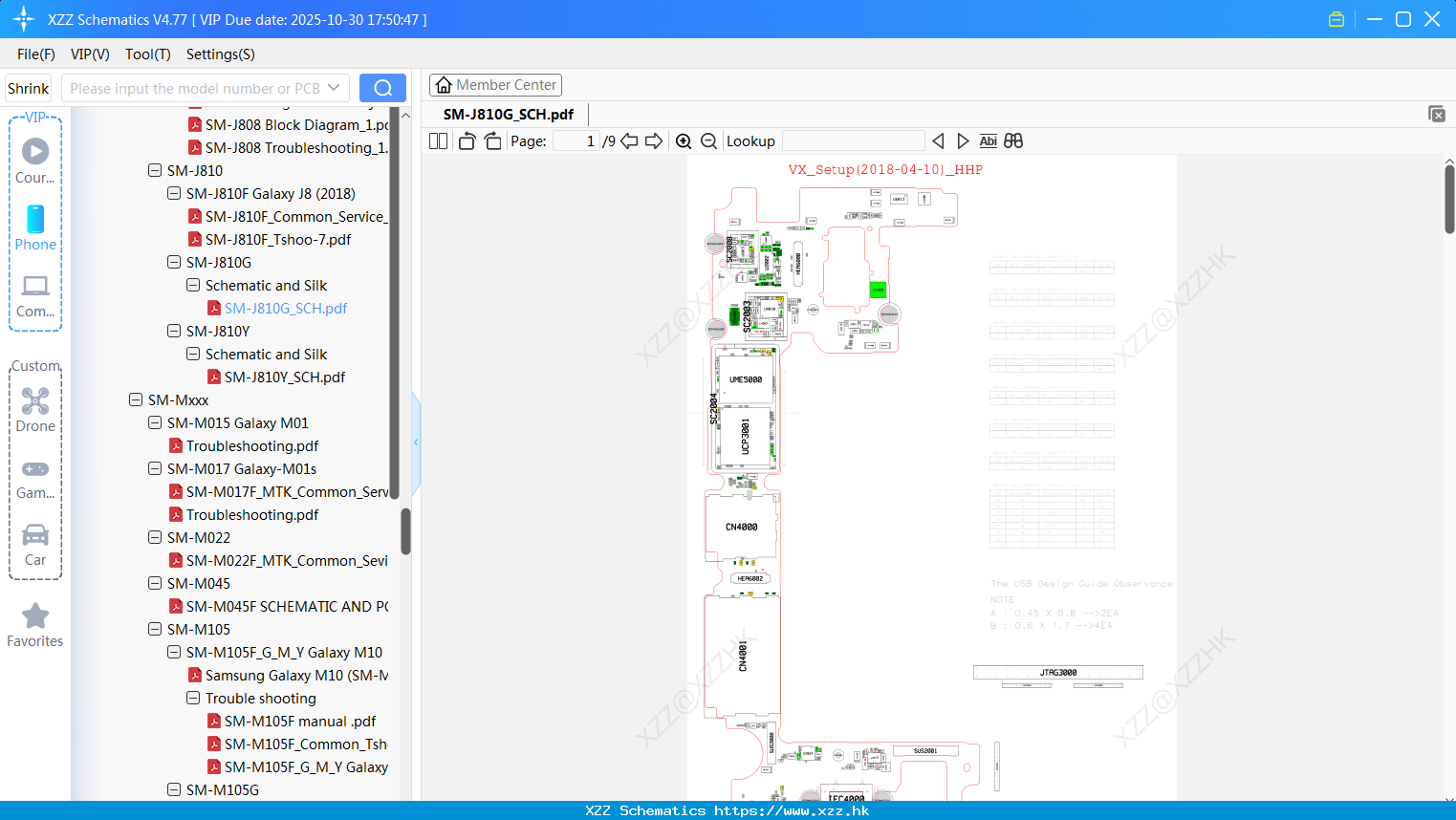This screenshot has width=1456, height=820.
Task: Open SM-J808 Troubleshooting file
Action: coord(296,147)
